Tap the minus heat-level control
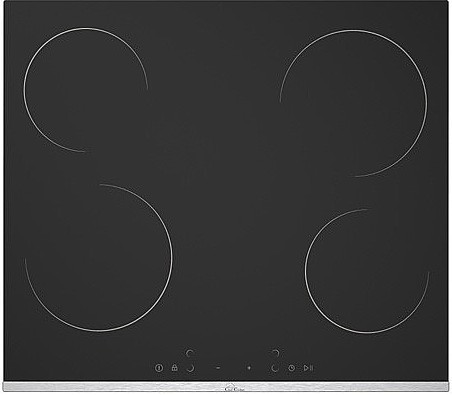The image size is (452, 395). pyautogui.click(x=218, y=368)
